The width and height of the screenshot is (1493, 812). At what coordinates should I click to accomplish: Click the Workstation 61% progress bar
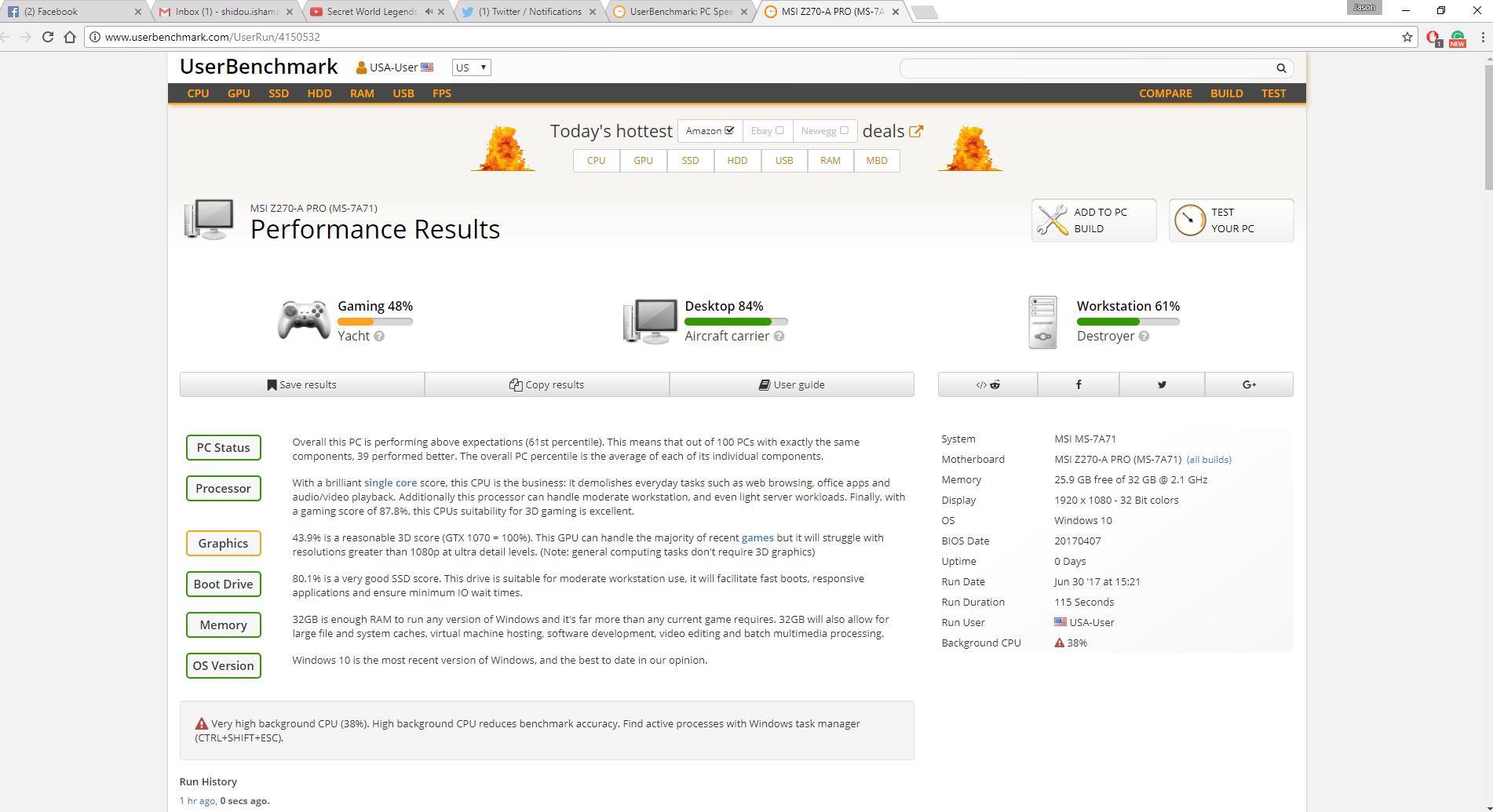[x=1128, y=322]
